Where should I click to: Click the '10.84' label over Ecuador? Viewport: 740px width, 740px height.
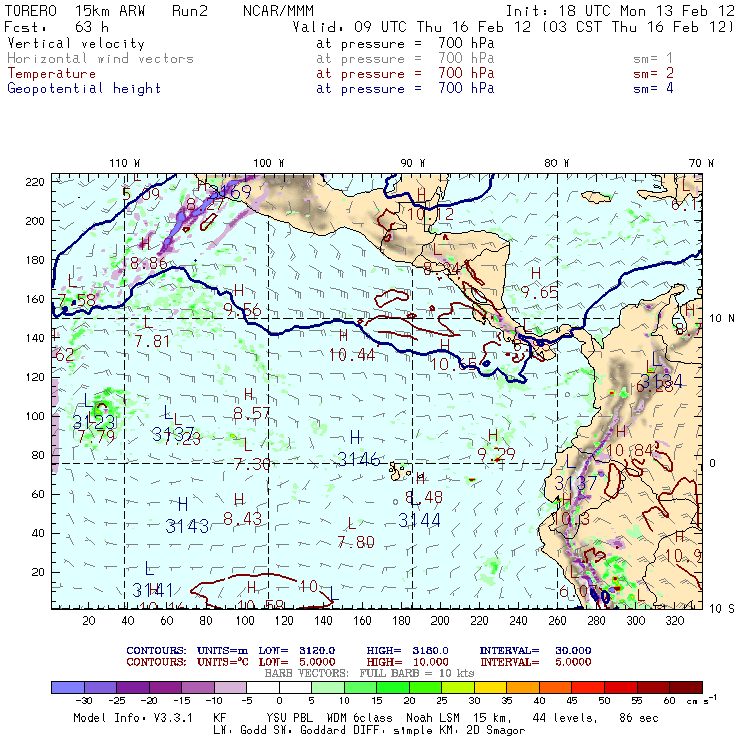(630, 450)
